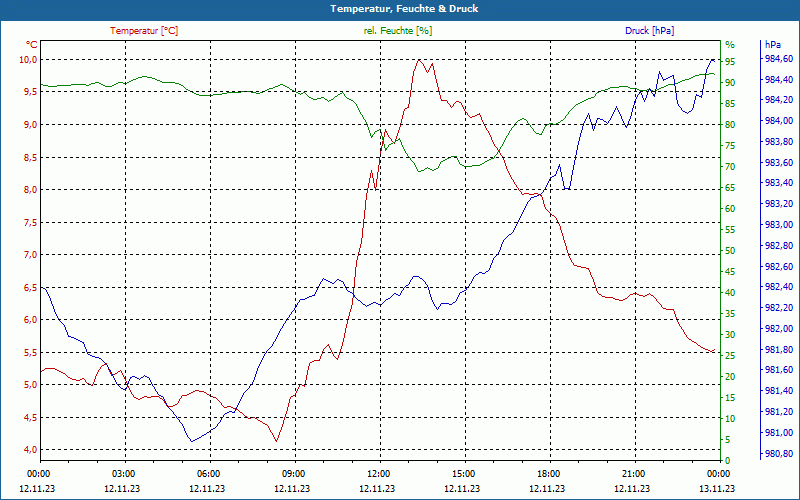800x500 pixels.
Task: Click the '15:00' time axis label
Action: point(464,473)
